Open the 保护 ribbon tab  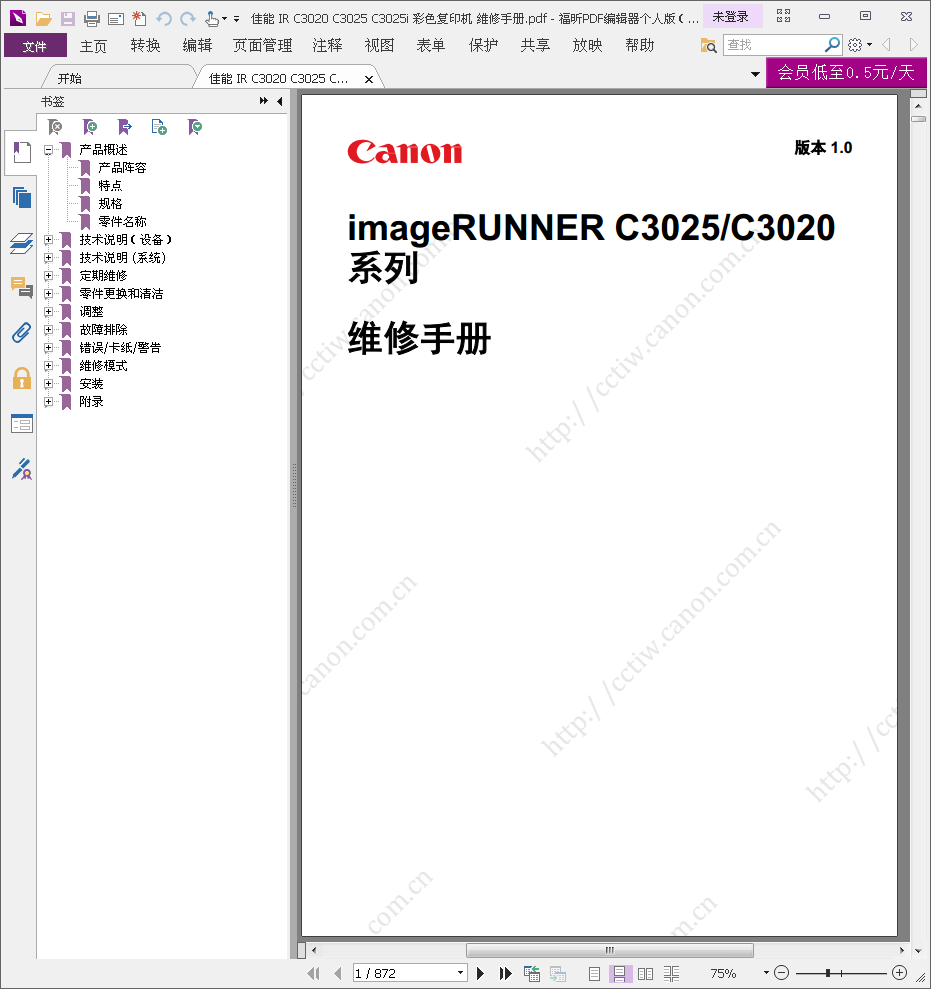point(483,46)
